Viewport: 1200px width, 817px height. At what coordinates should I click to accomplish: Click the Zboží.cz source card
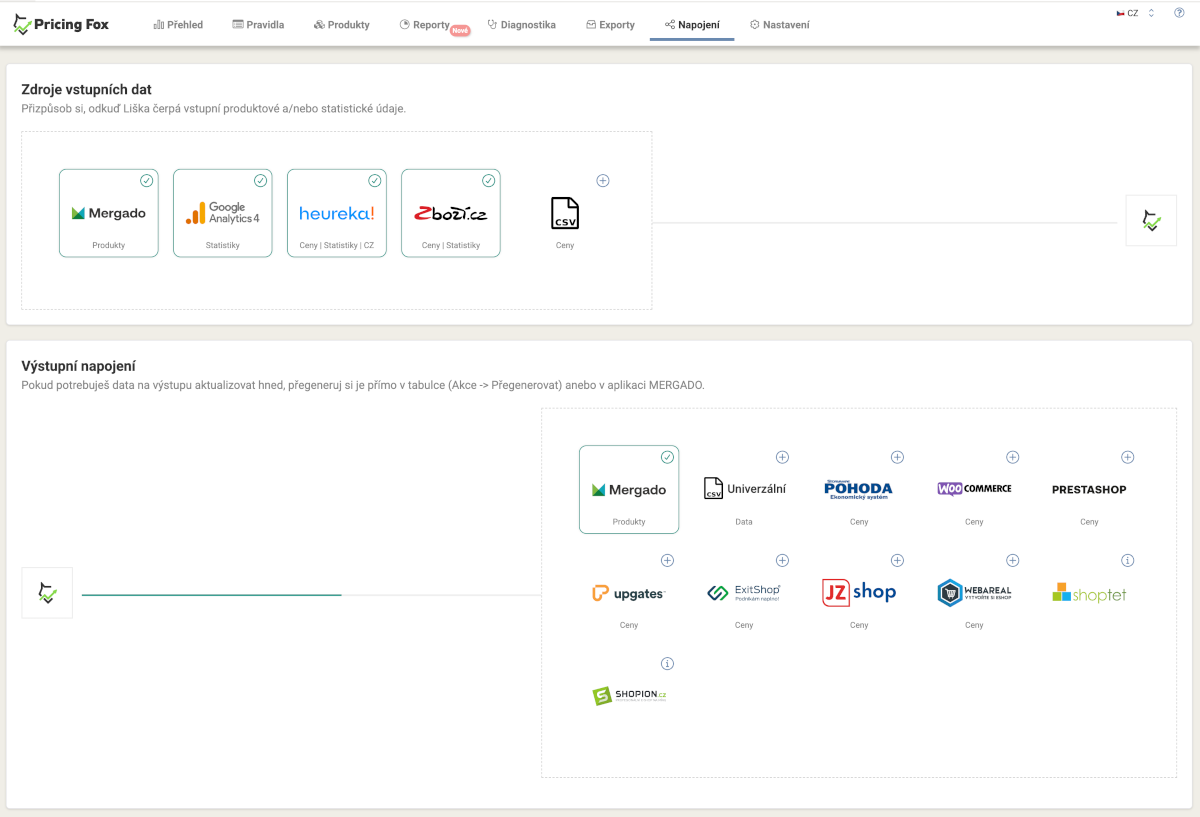[x=450, y=213]
